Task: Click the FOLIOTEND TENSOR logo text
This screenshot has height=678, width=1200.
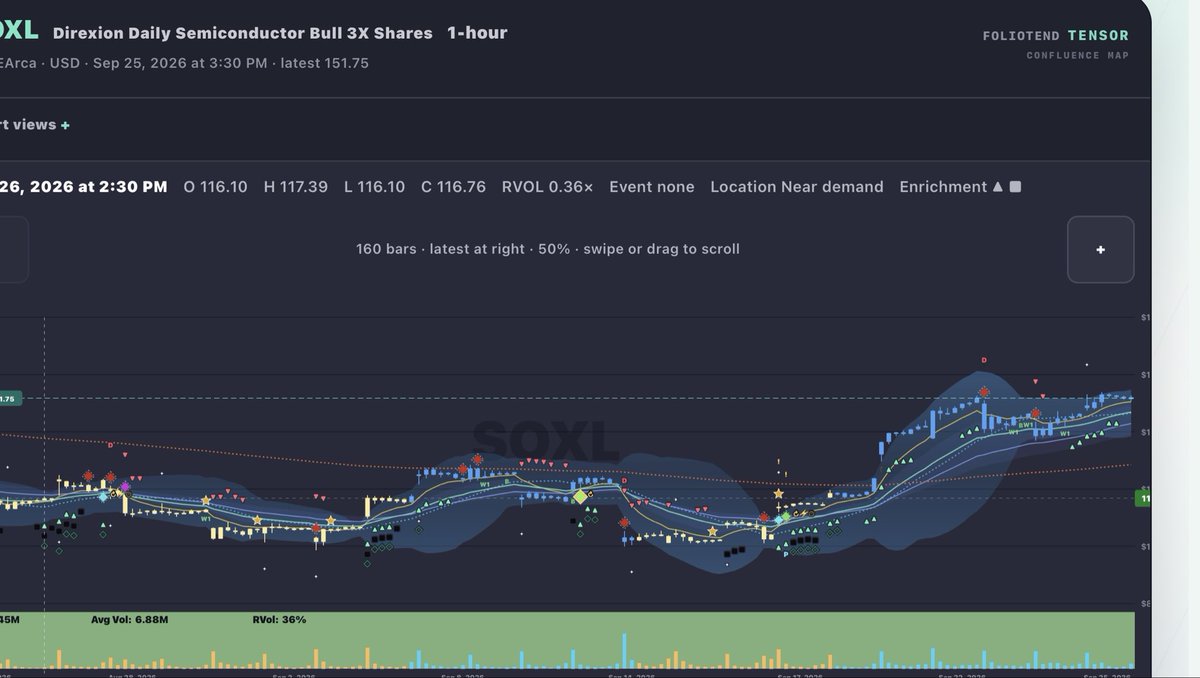Action: 1056,36
